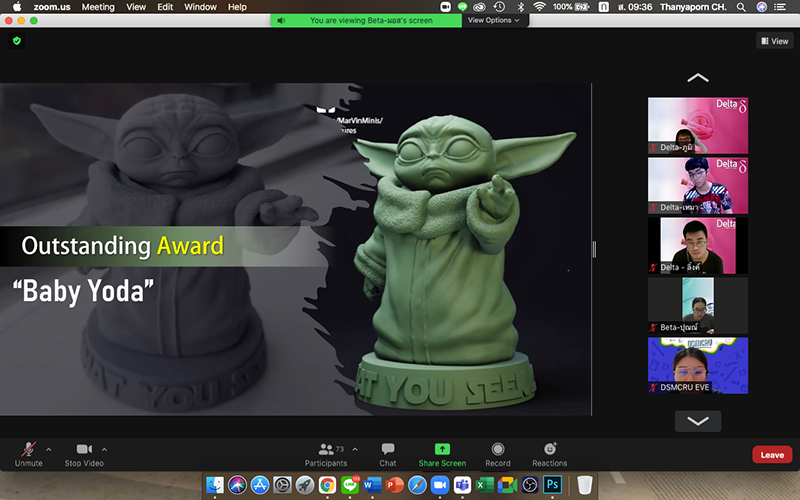Click the Siri menu bar icon
Screen dimensions: 800x500
pyautogui.click(x=762, y=7)
